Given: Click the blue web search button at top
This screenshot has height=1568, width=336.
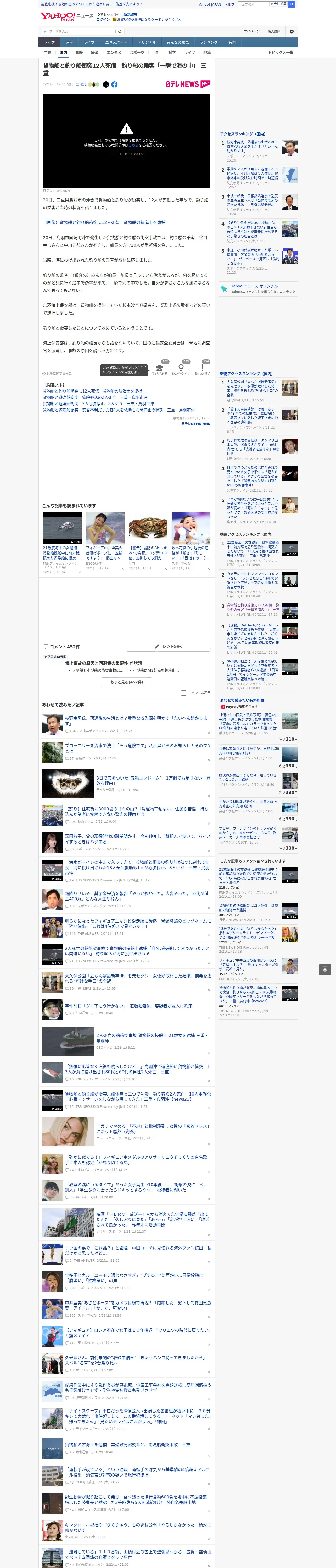Looking at the screenshot, I should (x=292, y=4).
